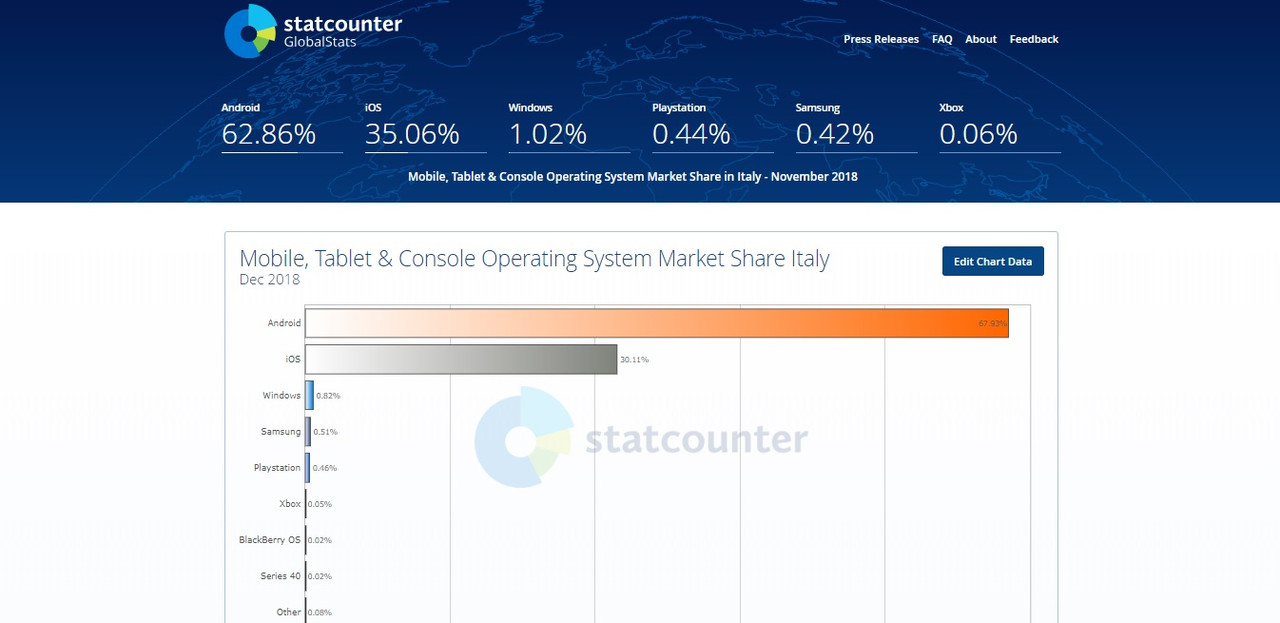The width and height of the screenshot is (1280, 623).
Task: Click the 0.05% Xbox value label
Action: pyautogui.click(x=320, y=504)
